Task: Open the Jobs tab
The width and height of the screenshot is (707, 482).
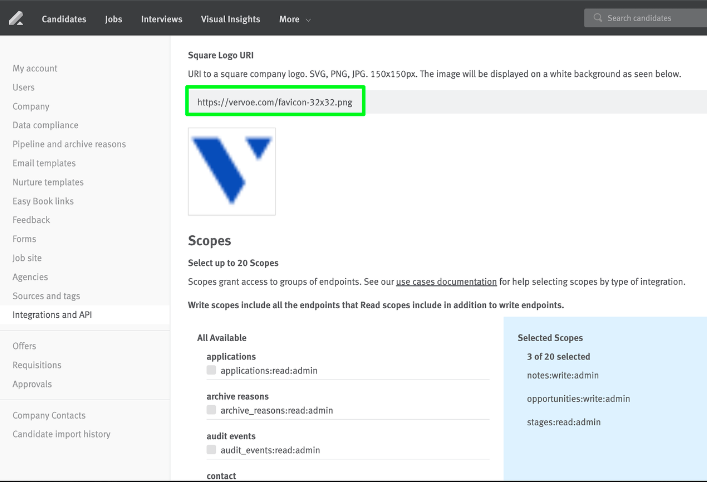Action: pyautogui.click(x=114, y=19)
